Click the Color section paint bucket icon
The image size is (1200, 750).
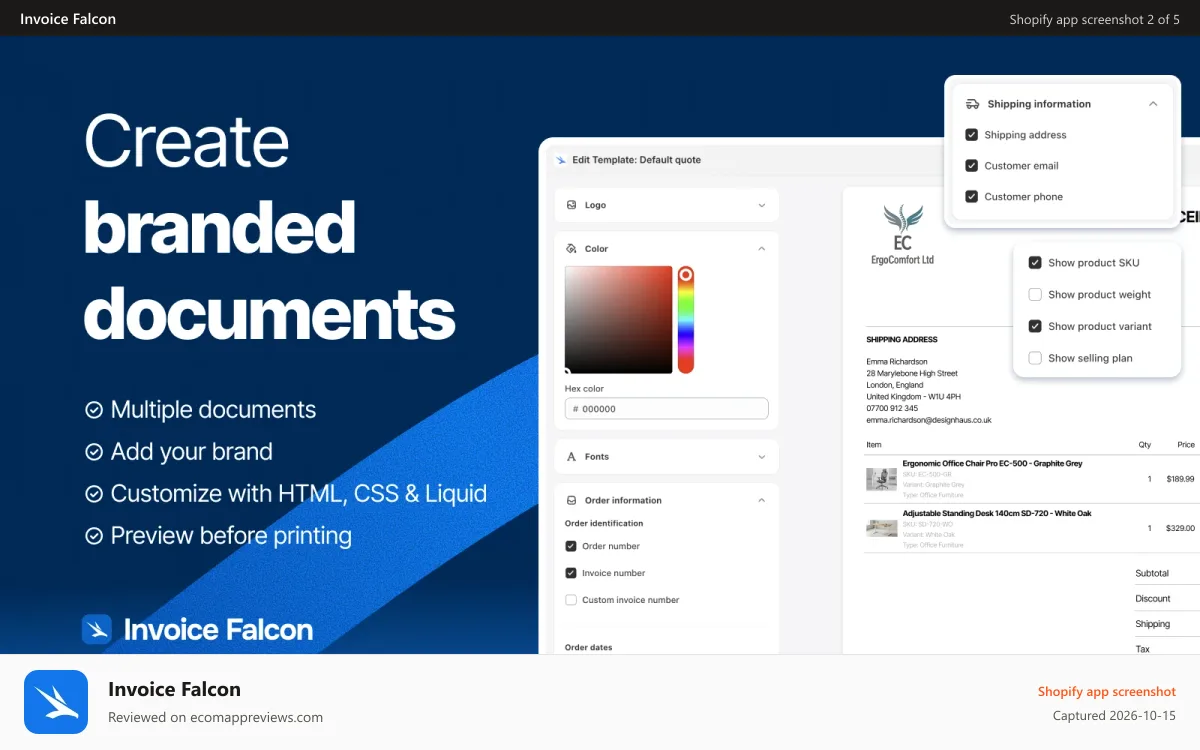point(572,248)
